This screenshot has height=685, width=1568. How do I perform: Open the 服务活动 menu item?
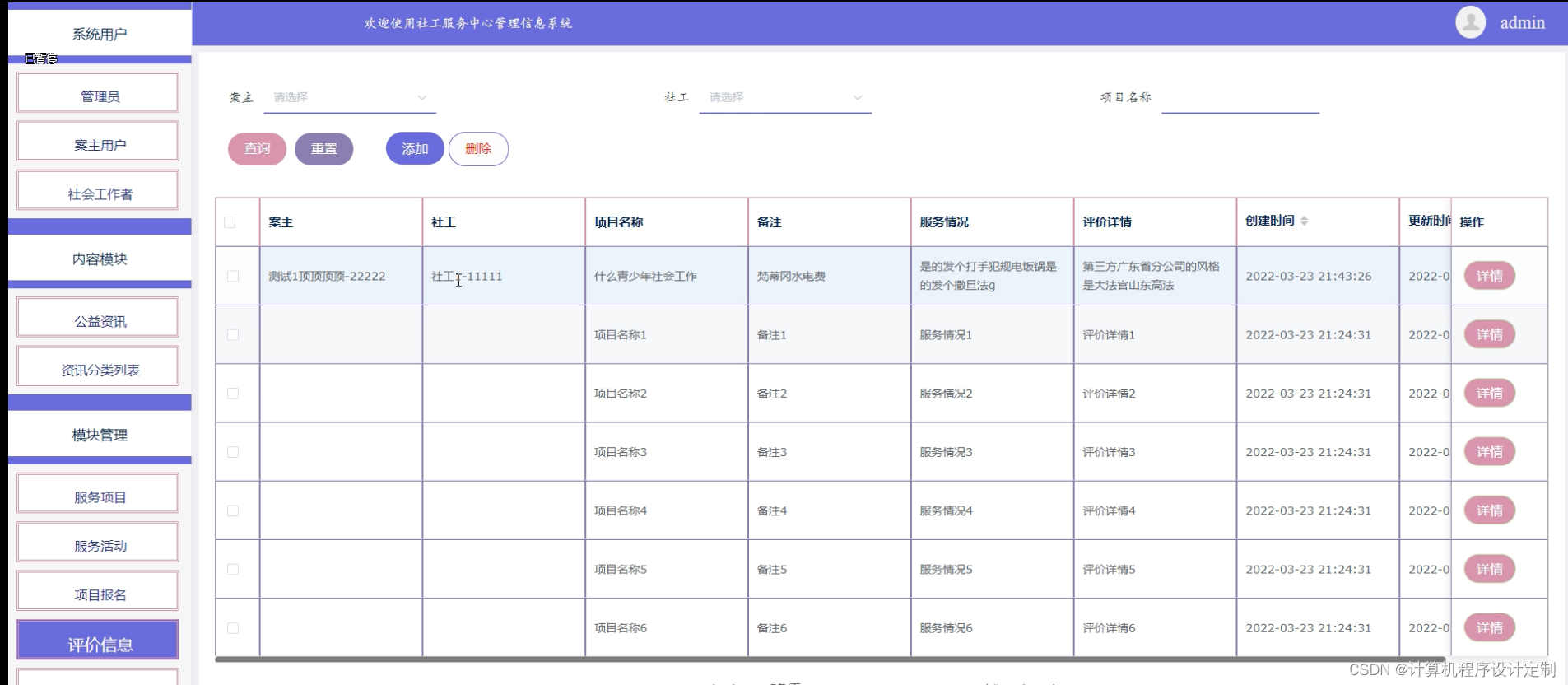98,542
